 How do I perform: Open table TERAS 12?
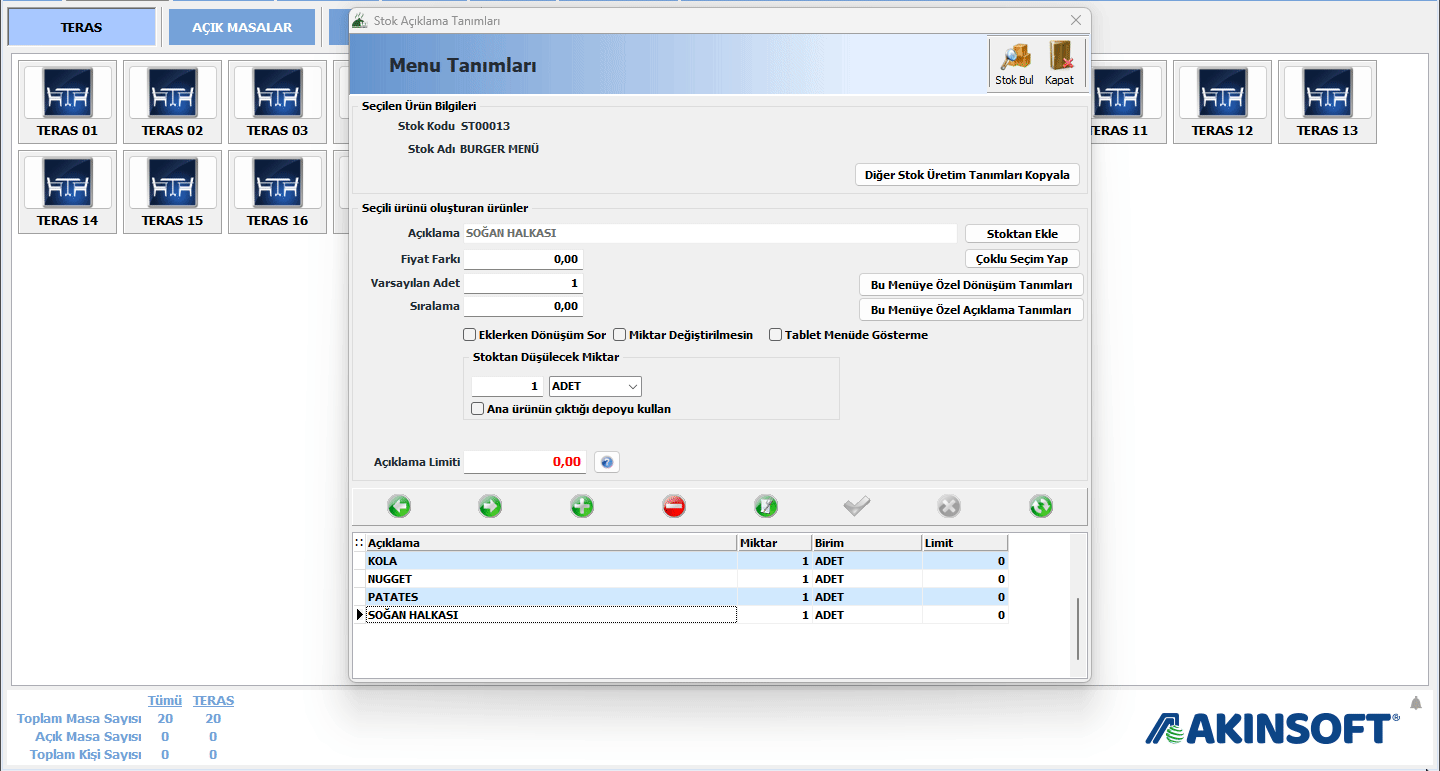1222,102
